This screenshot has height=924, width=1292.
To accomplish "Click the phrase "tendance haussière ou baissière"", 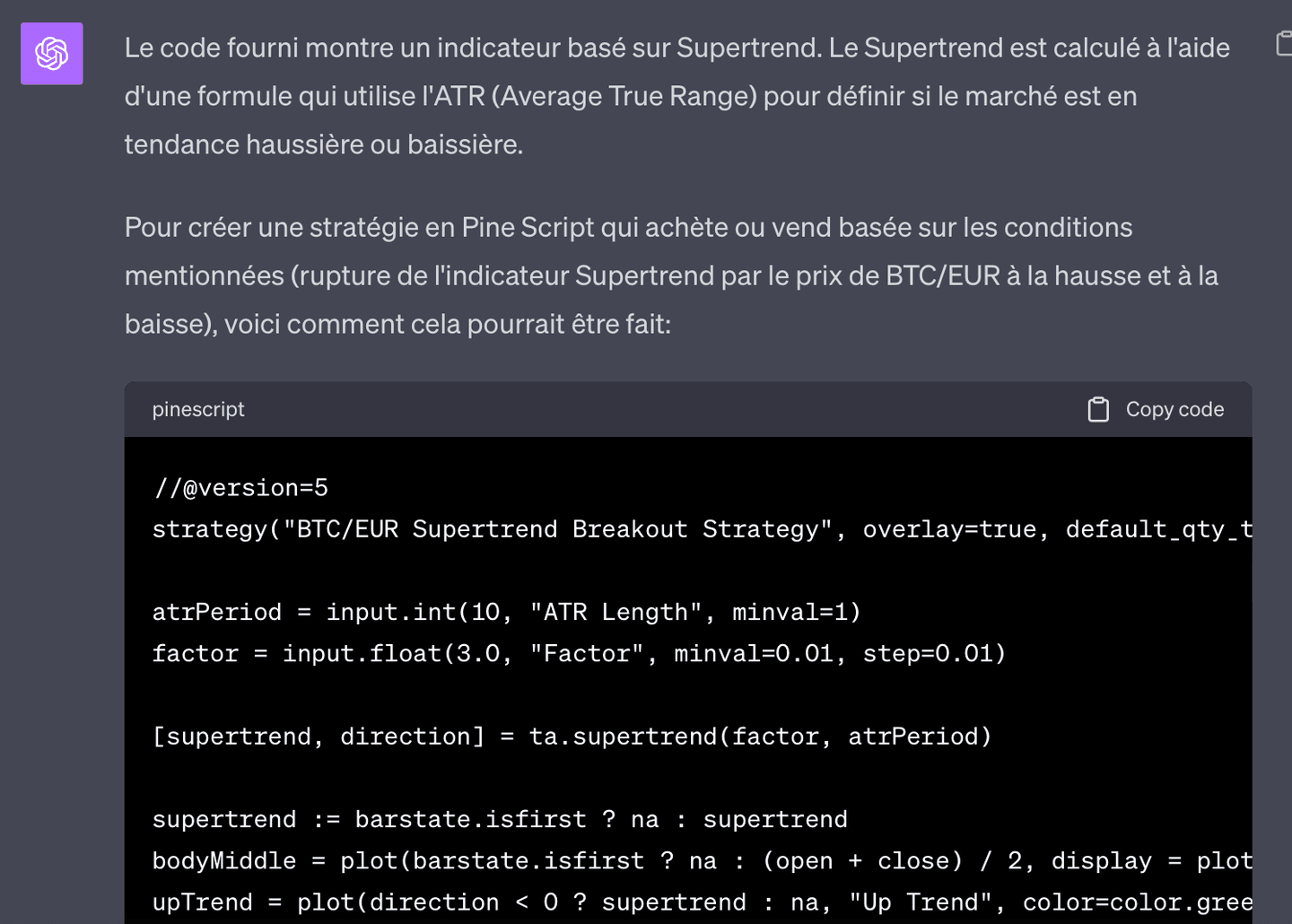I will click(321, 144).
